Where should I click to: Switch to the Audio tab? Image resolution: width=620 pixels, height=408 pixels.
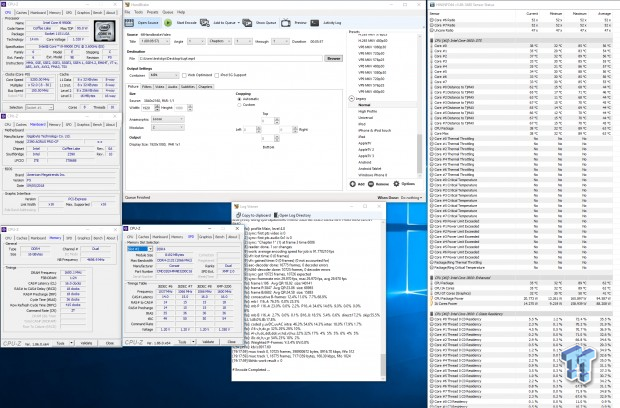click(x=172, y=87)
